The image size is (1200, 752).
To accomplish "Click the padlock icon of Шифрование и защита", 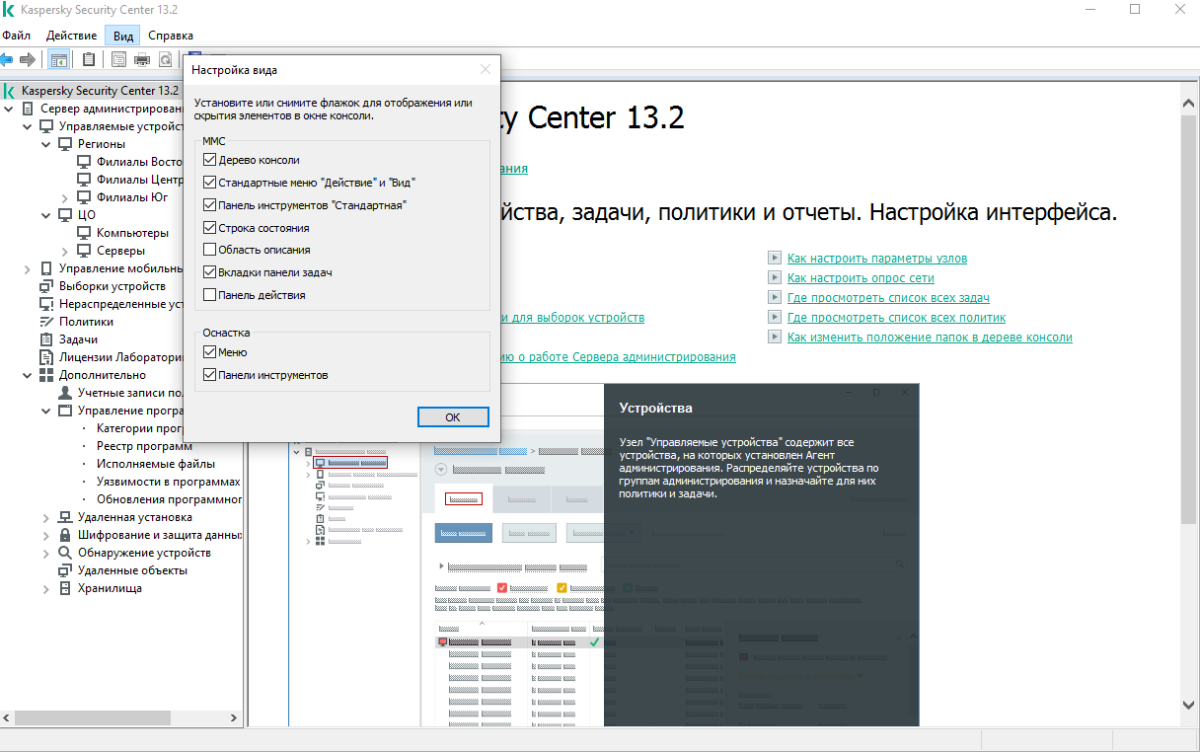I will tap(66, 535).
